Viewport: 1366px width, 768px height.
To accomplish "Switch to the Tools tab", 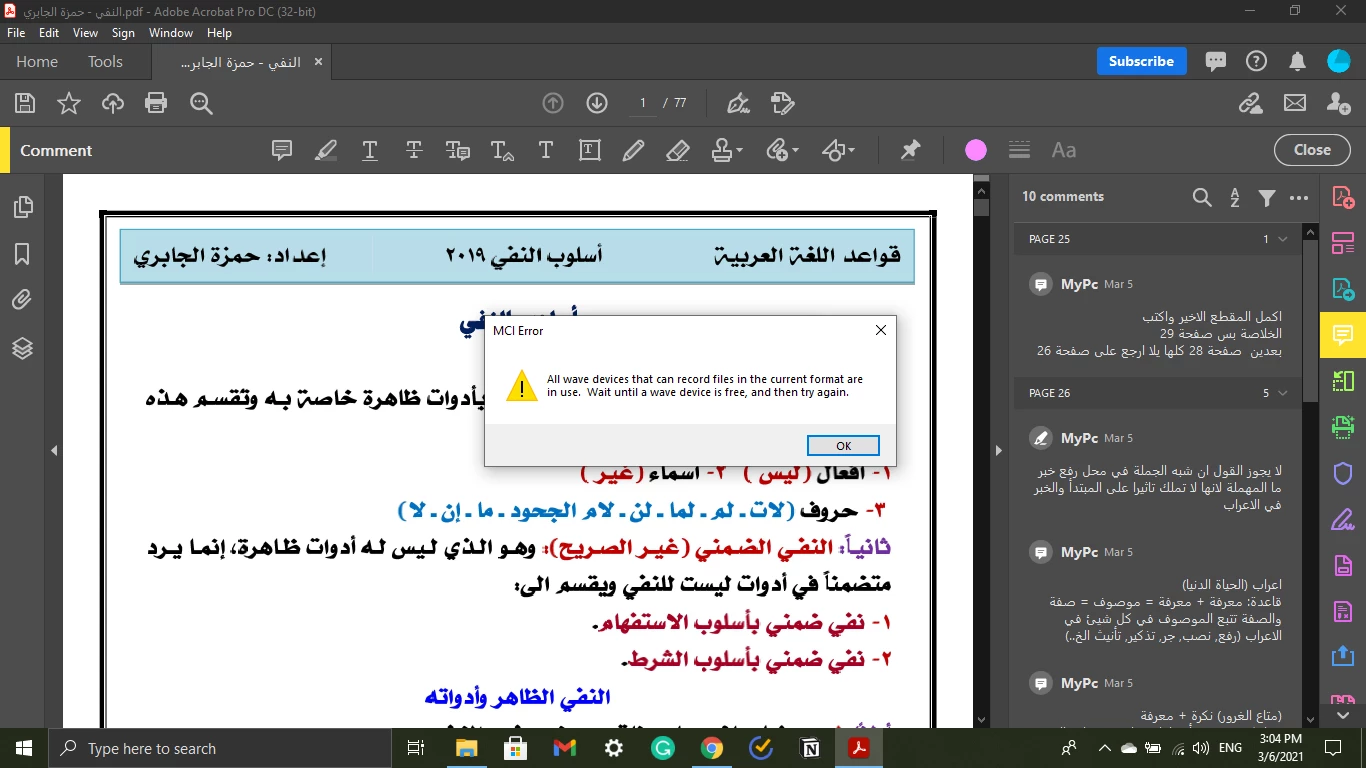I will (105, 62).
